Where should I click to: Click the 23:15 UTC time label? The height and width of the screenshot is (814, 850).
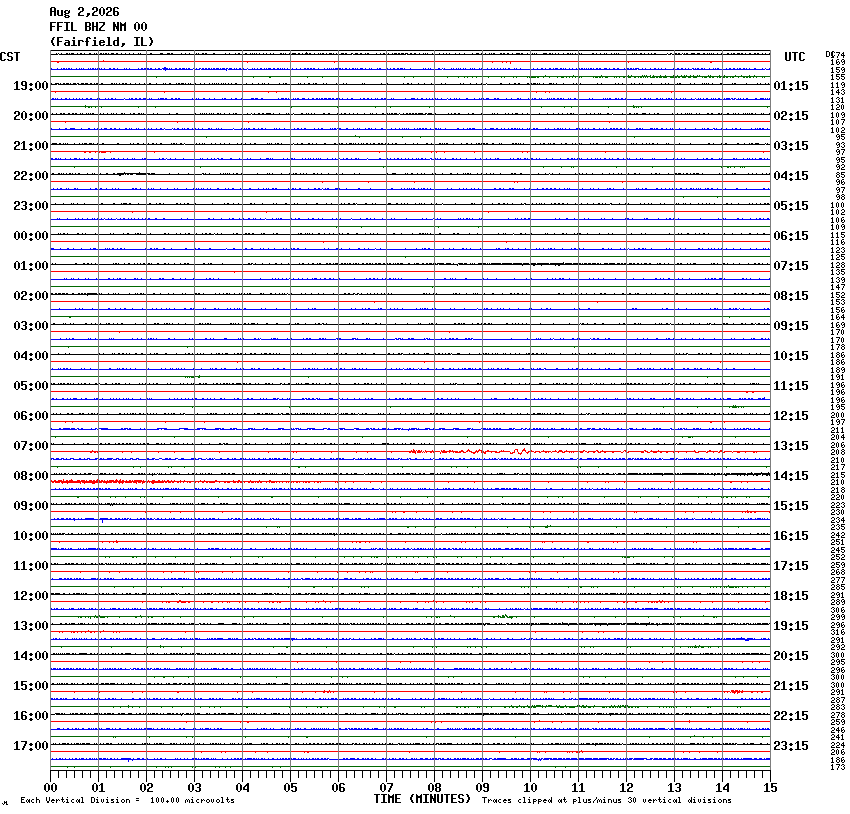791,746
